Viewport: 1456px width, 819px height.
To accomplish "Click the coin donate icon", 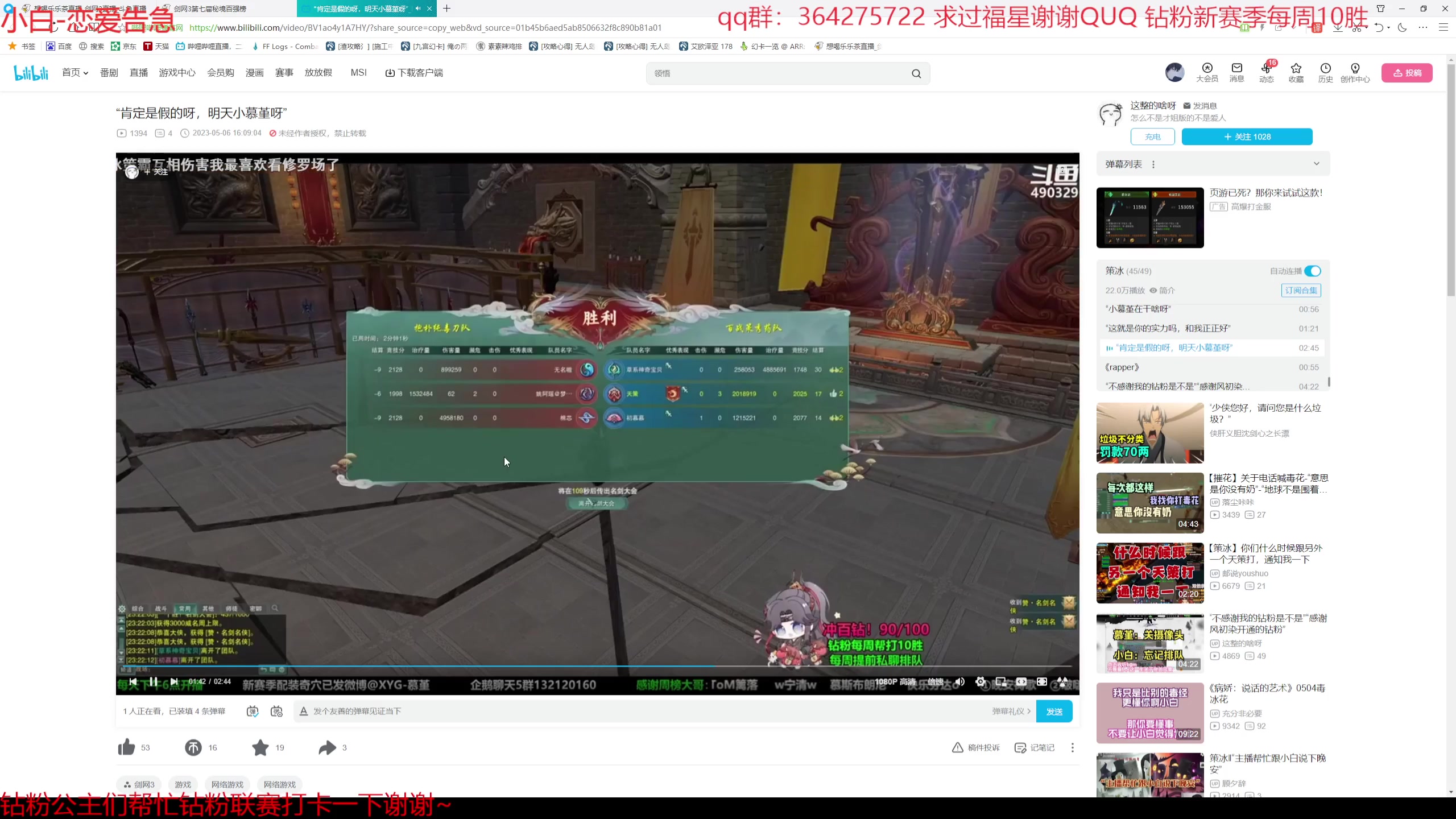I will [193, 747].
